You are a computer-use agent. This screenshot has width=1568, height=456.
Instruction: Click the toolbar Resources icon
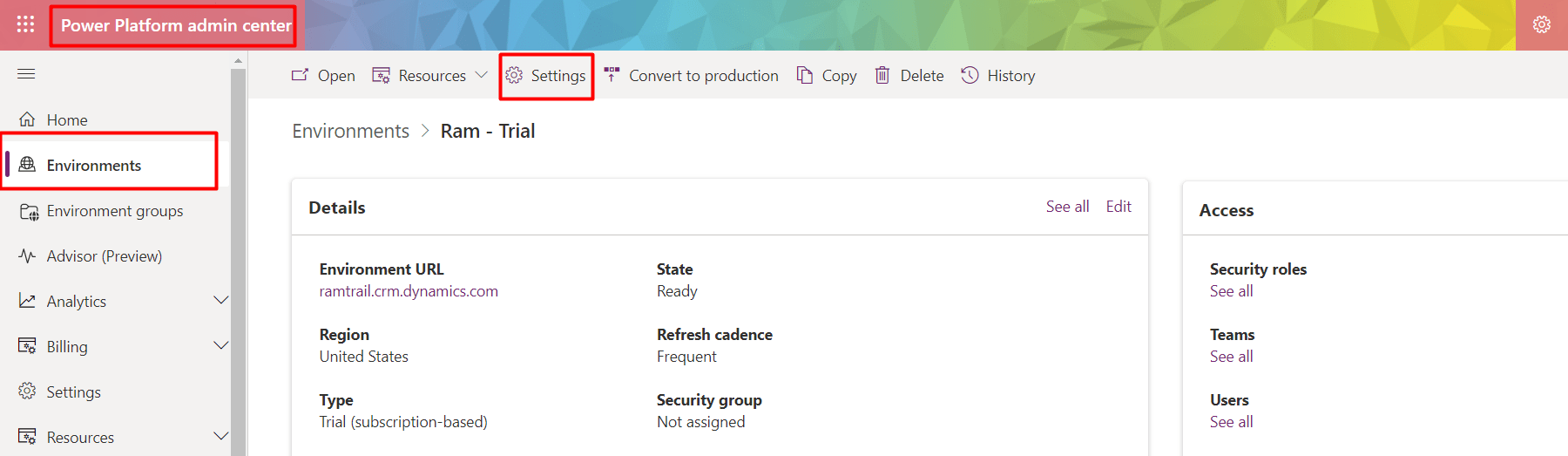(x=381, y=76)
